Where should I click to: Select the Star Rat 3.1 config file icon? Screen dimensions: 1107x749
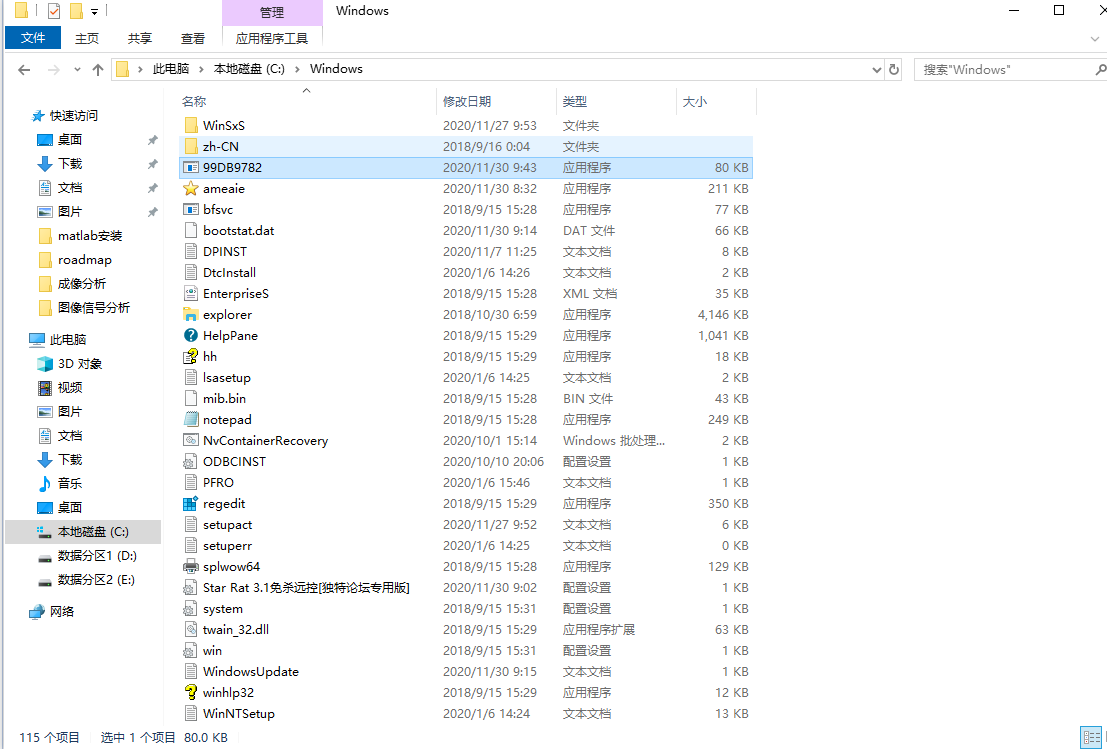pyautogui.click(x=191, y=587)
